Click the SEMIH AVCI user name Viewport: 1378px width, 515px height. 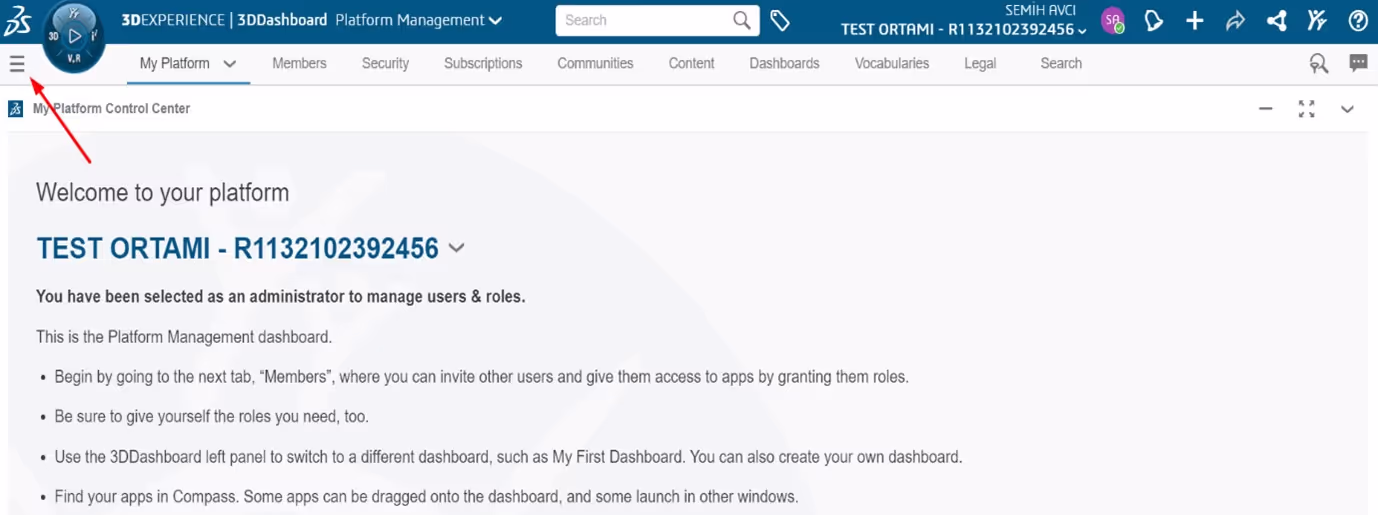pyautogui.click(x=1040, y=10)
